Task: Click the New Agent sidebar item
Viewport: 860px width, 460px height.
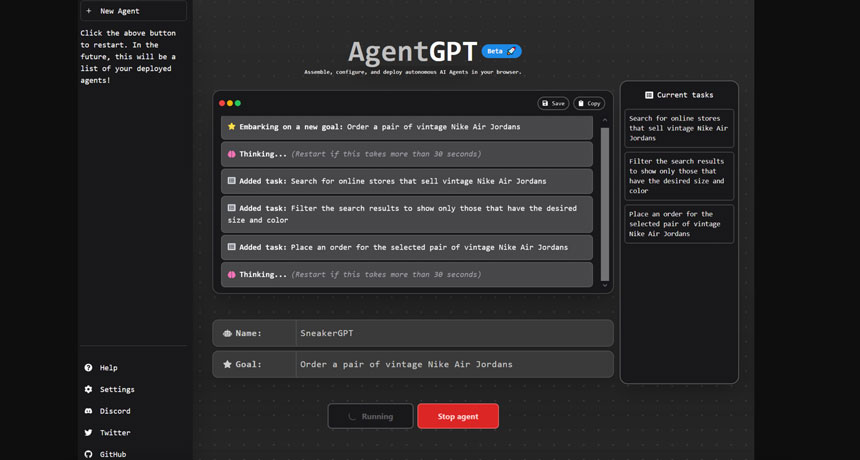Action: (x=133, y=11)
